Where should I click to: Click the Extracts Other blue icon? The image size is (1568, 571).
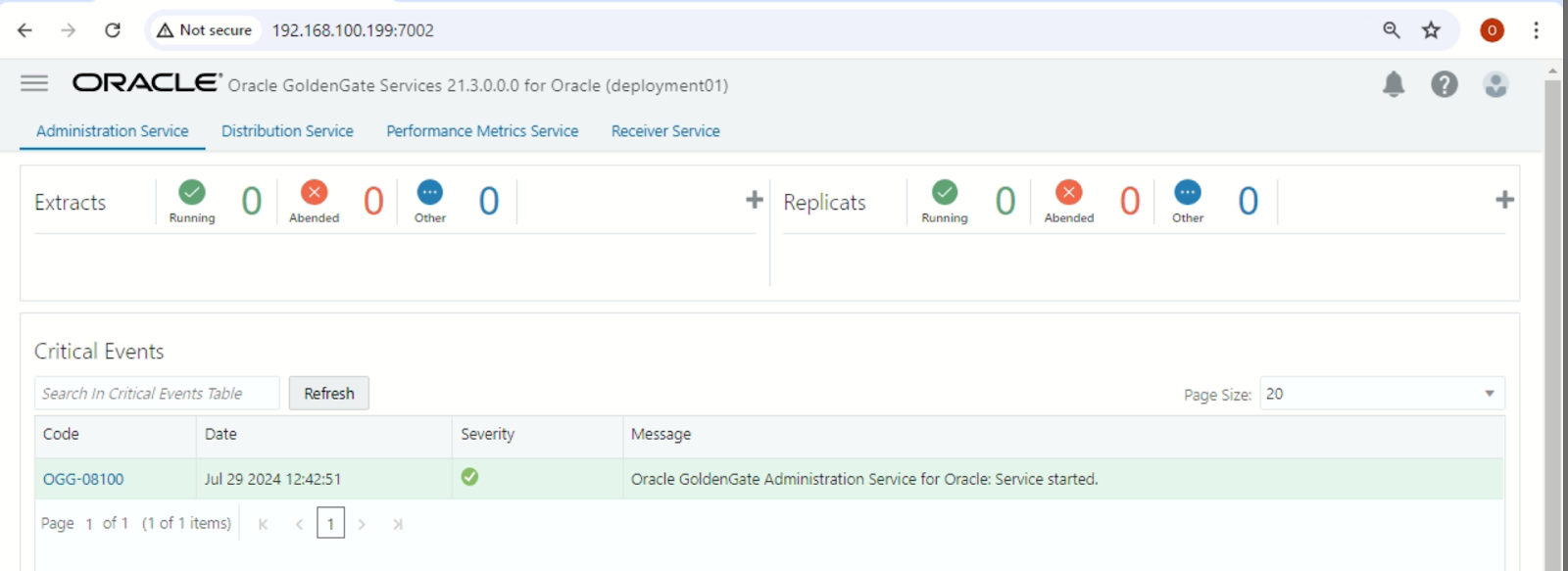[x=429, y=192]
